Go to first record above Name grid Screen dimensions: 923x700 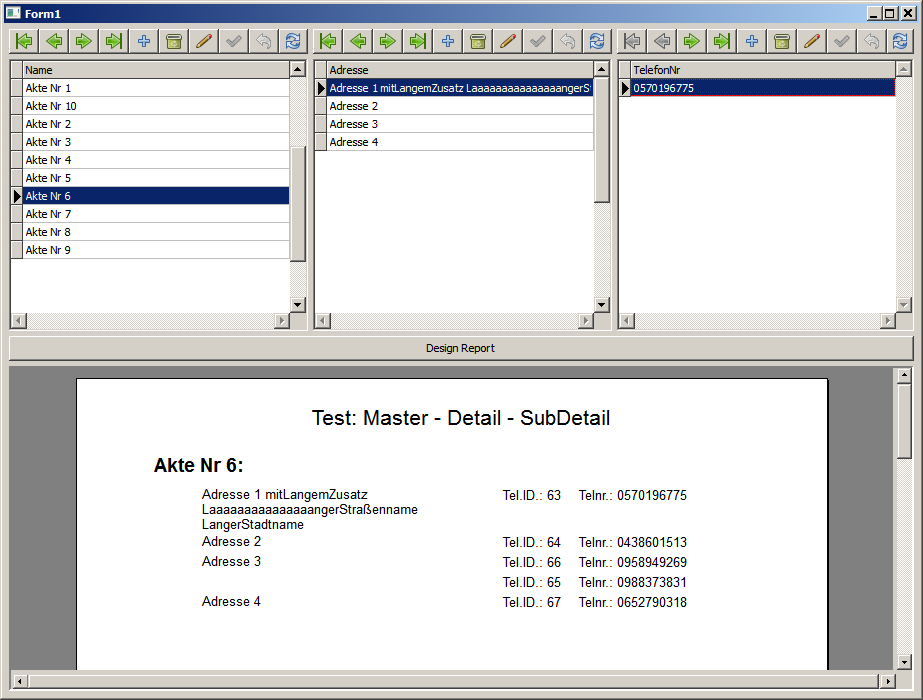[24, 41]
